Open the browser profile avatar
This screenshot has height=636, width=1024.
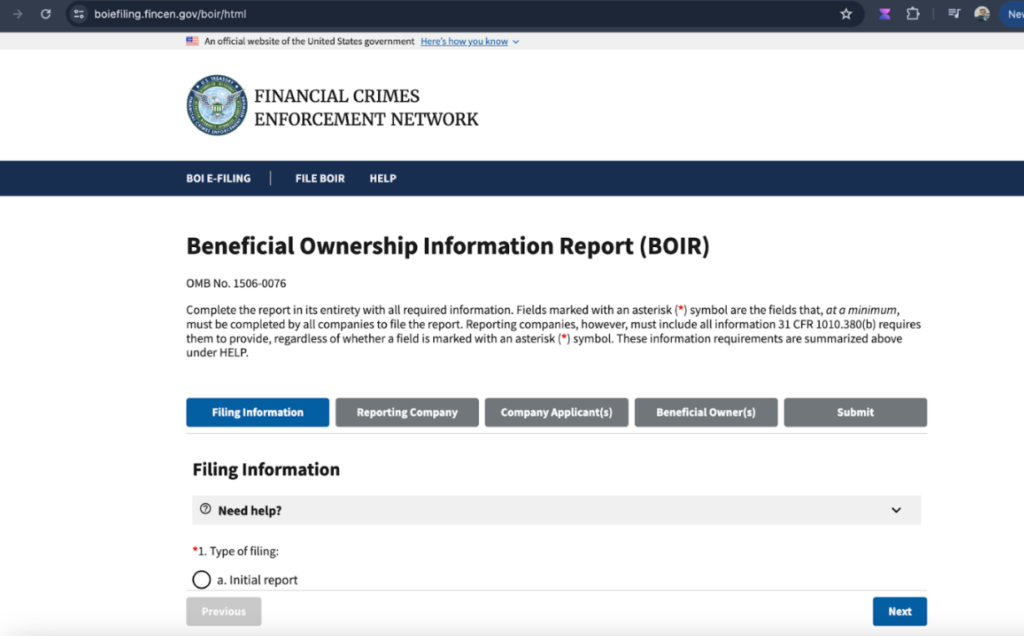click(982, 14)
